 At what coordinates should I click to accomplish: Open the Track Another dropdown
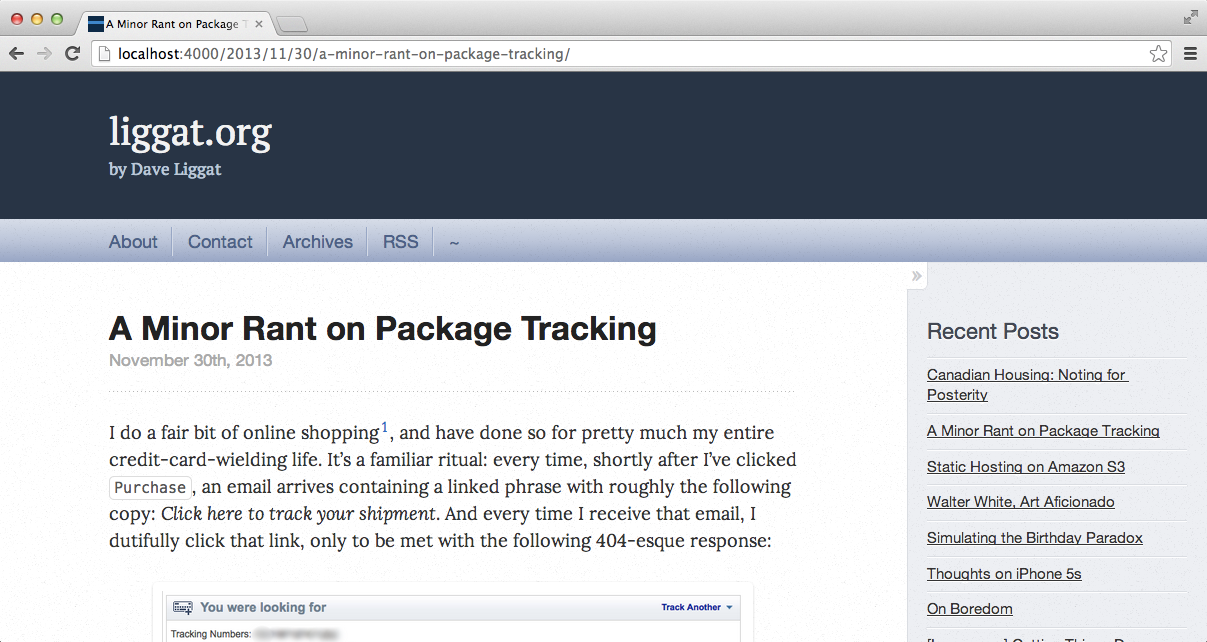(697, 607)
